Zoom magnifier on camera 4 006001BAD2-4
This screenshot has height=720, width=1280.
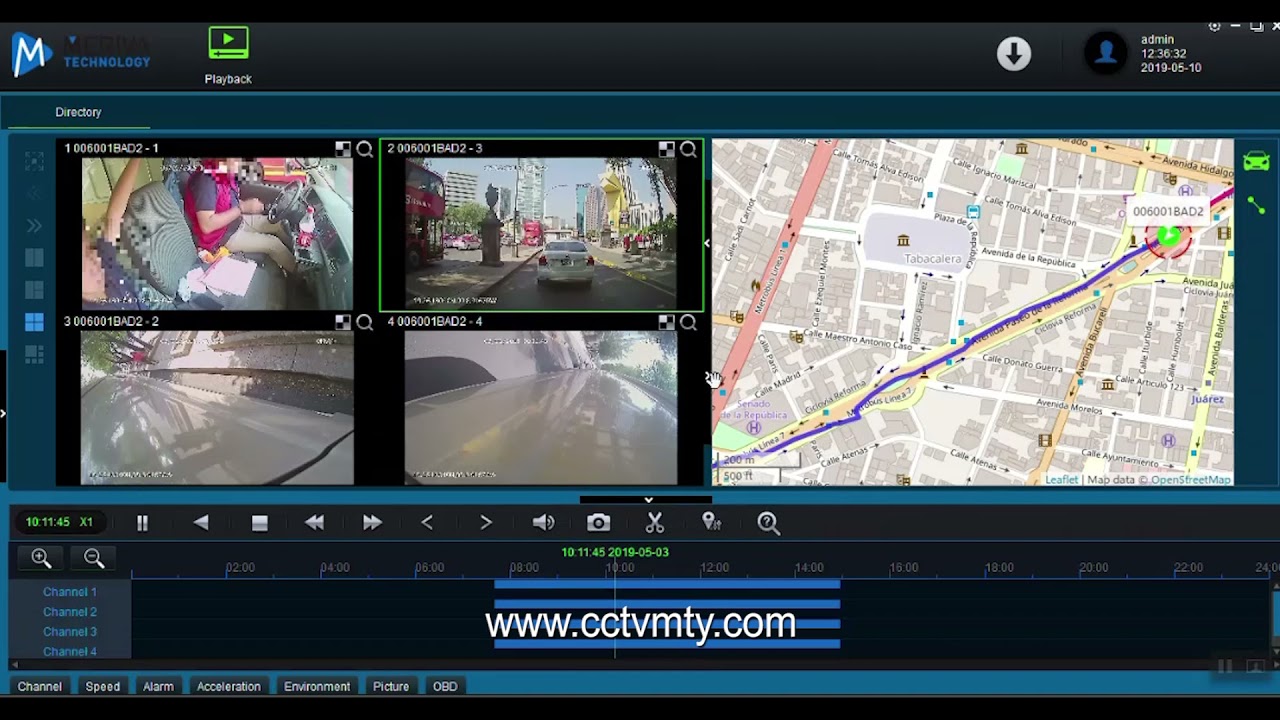tap(688, 322)
